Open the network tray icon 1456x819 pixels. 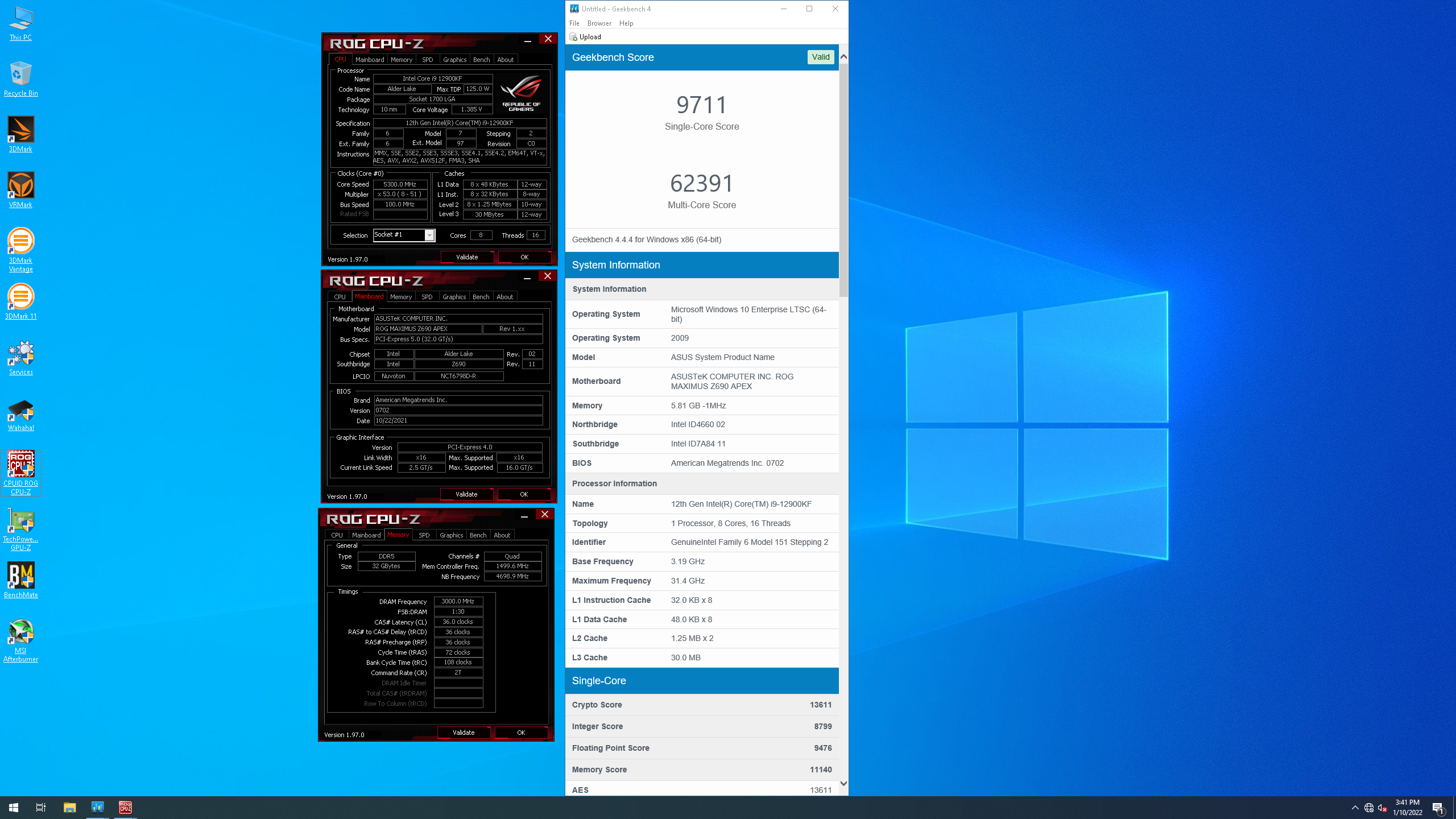[1369, 808]
